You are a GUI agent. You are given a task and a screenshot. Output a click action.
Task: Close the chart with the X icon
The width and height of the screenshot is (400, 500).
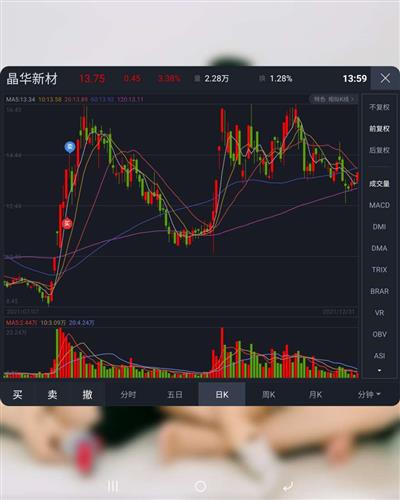pos(385,78)
